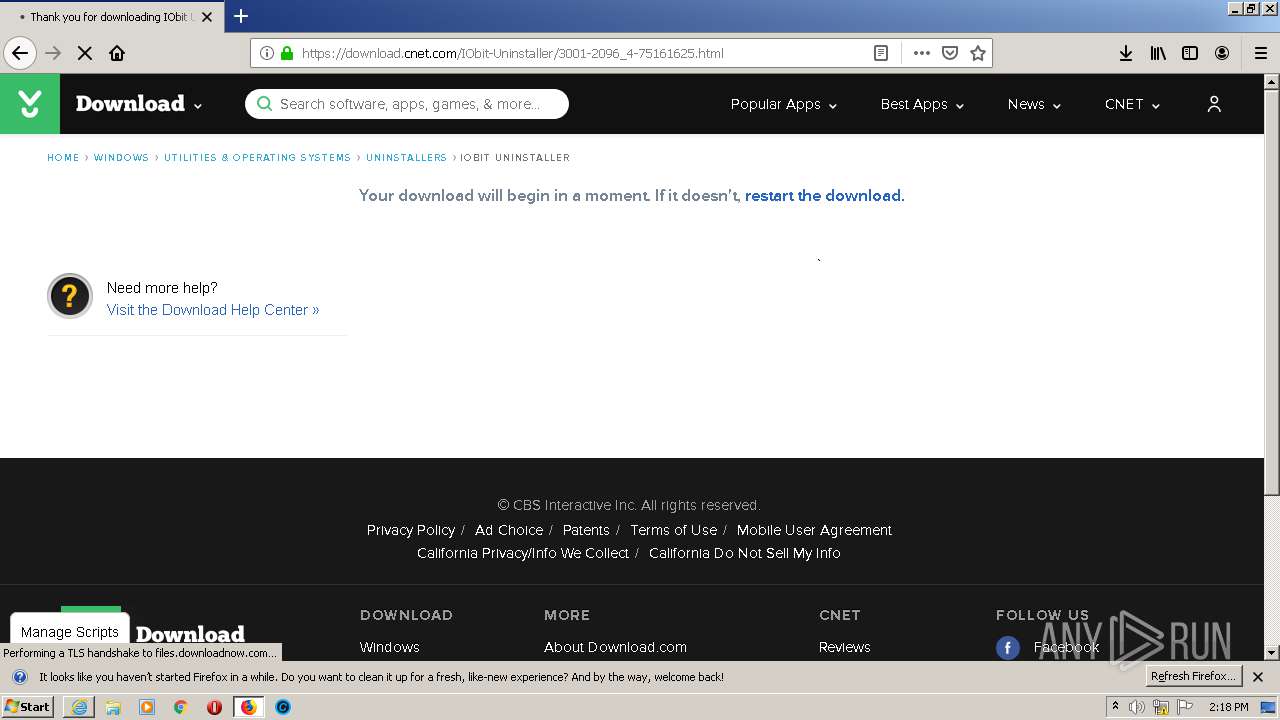Open Terms of Use footer link

[673, 530]
